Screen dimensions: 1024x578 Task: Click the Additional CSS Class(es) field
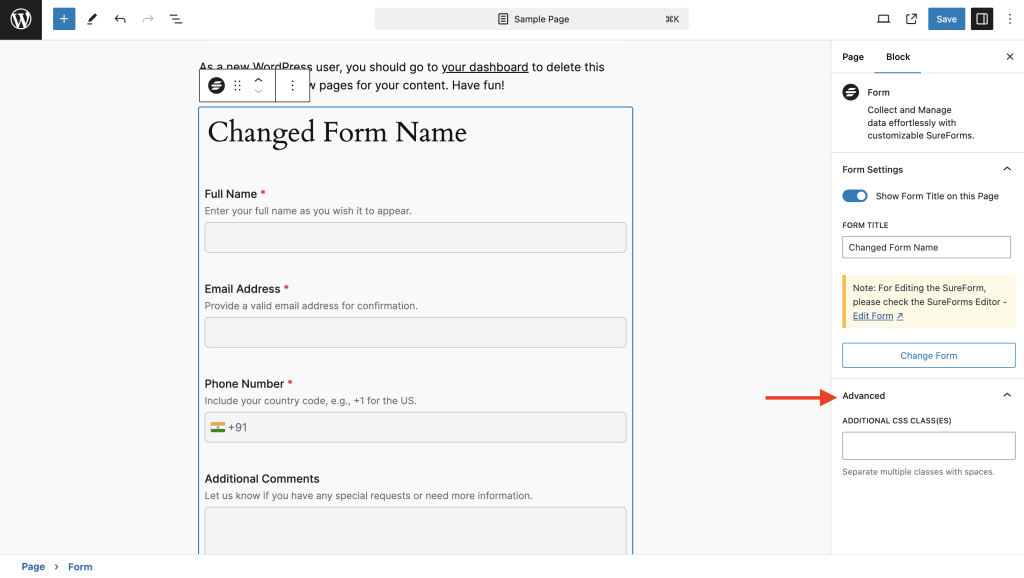(x=928, y=446)
